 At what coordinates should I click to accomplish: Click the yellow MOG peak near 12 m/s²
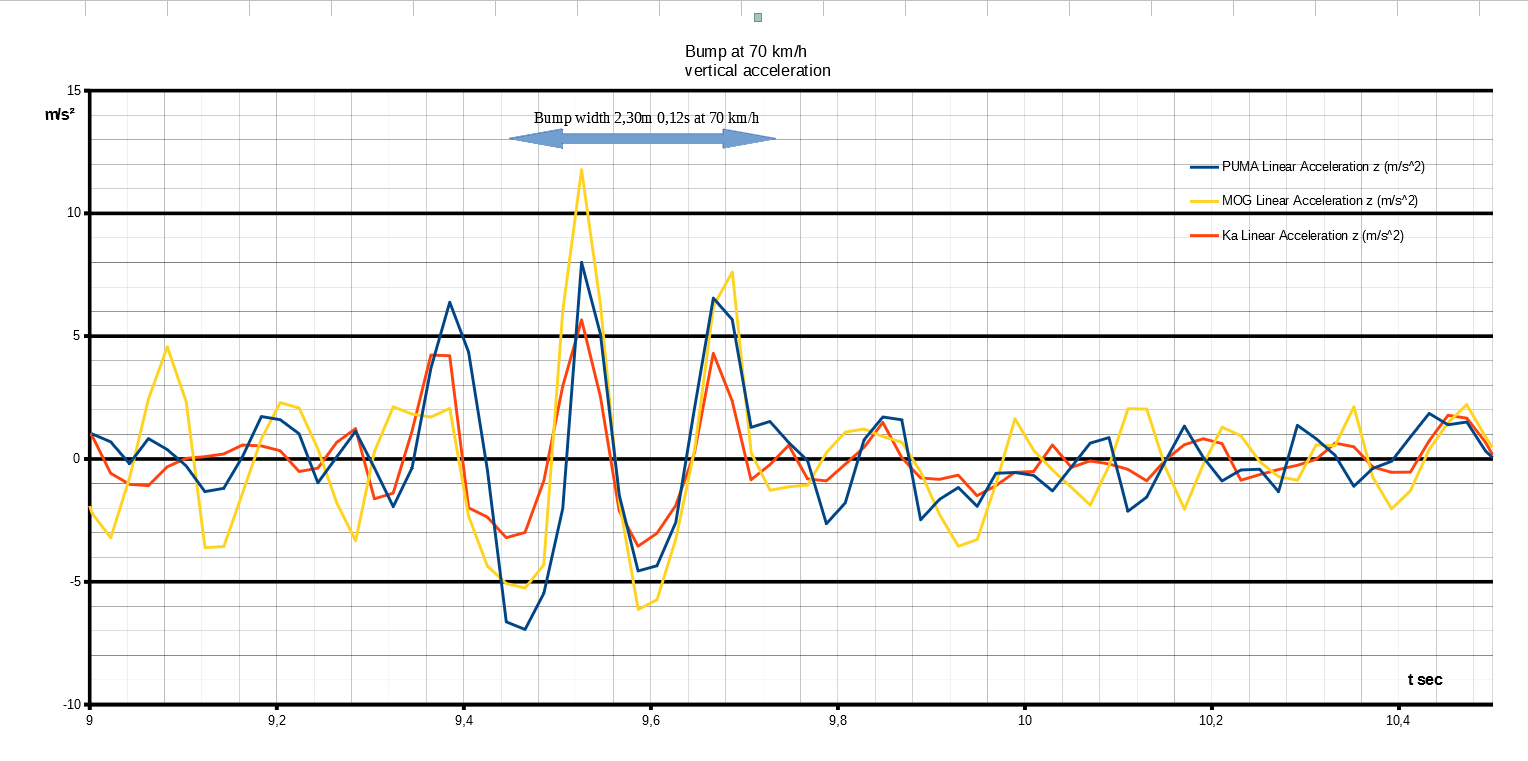coord(581,170)
